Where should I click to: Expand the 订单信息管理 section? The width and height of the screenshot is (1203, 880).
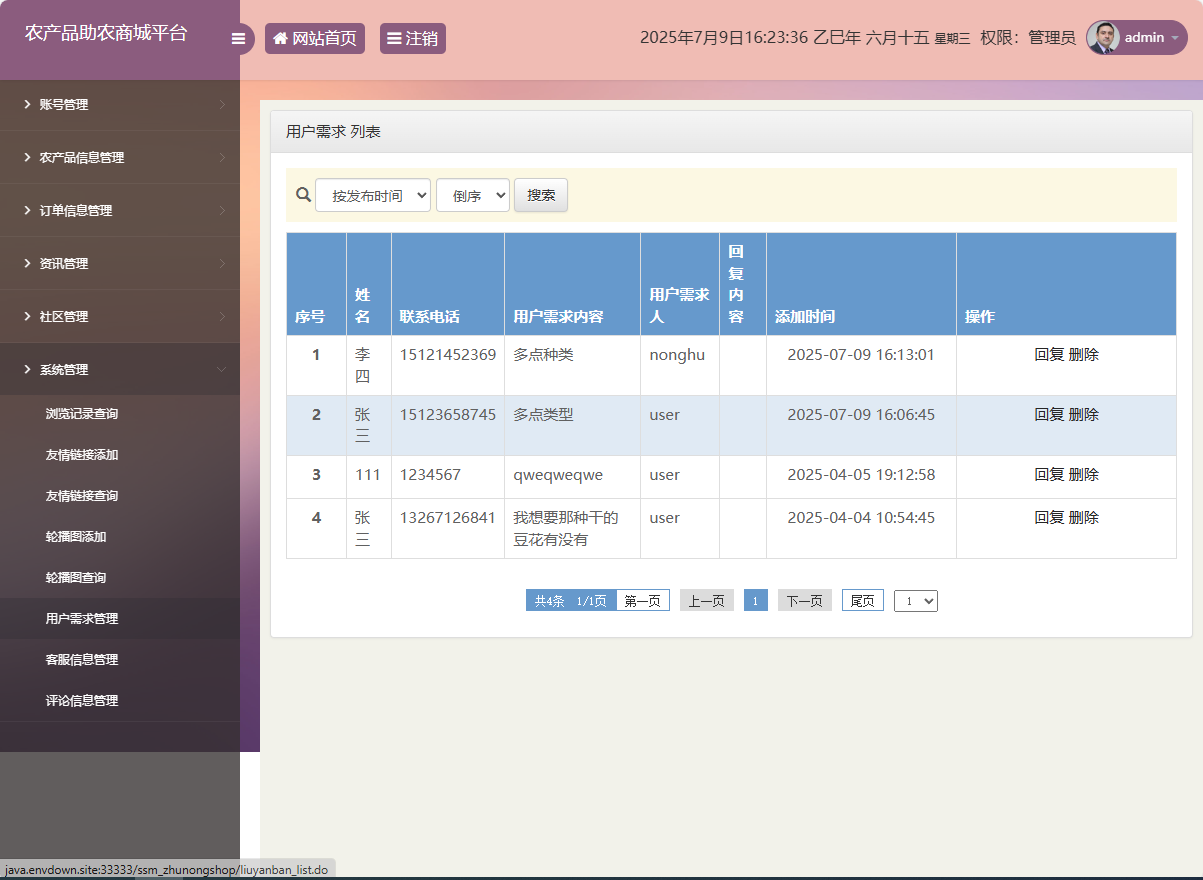click(120, 210)
